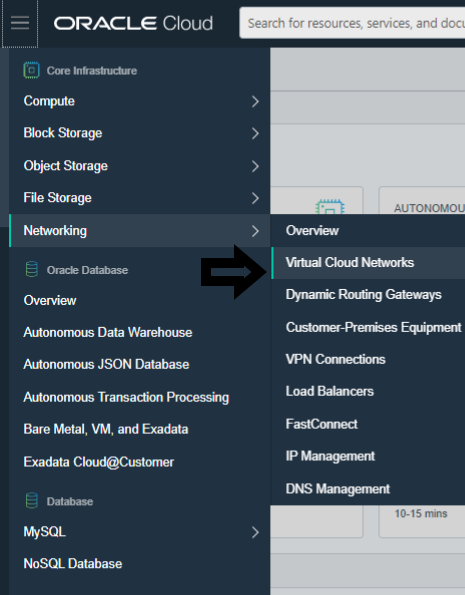Expand Object Storage chevron arrow
465x595 pixels.
pyautogui.click(x=255, y=166)
